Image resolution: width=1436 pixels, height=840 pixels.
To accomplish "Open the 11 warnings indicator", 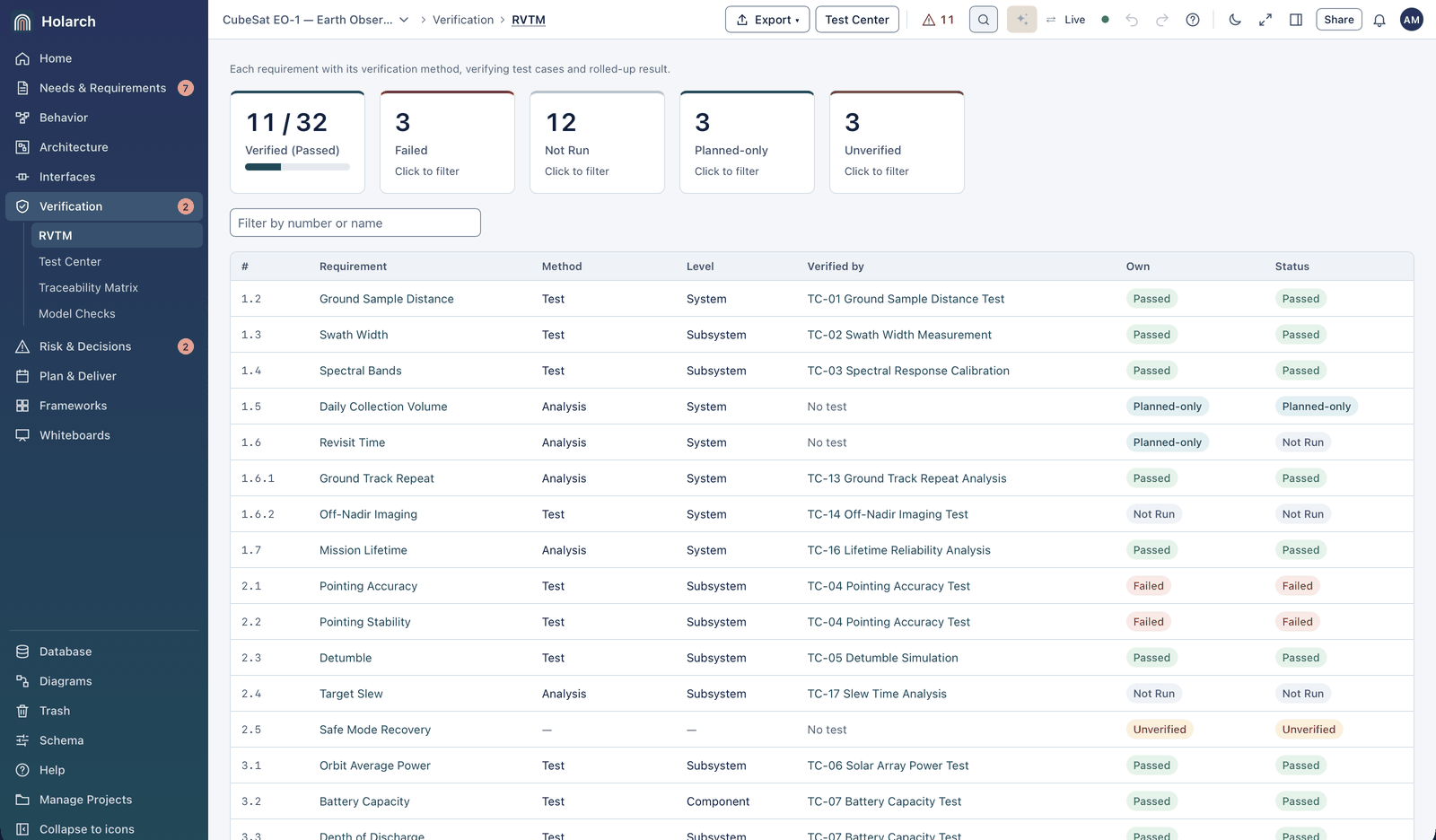I will 938,20.
